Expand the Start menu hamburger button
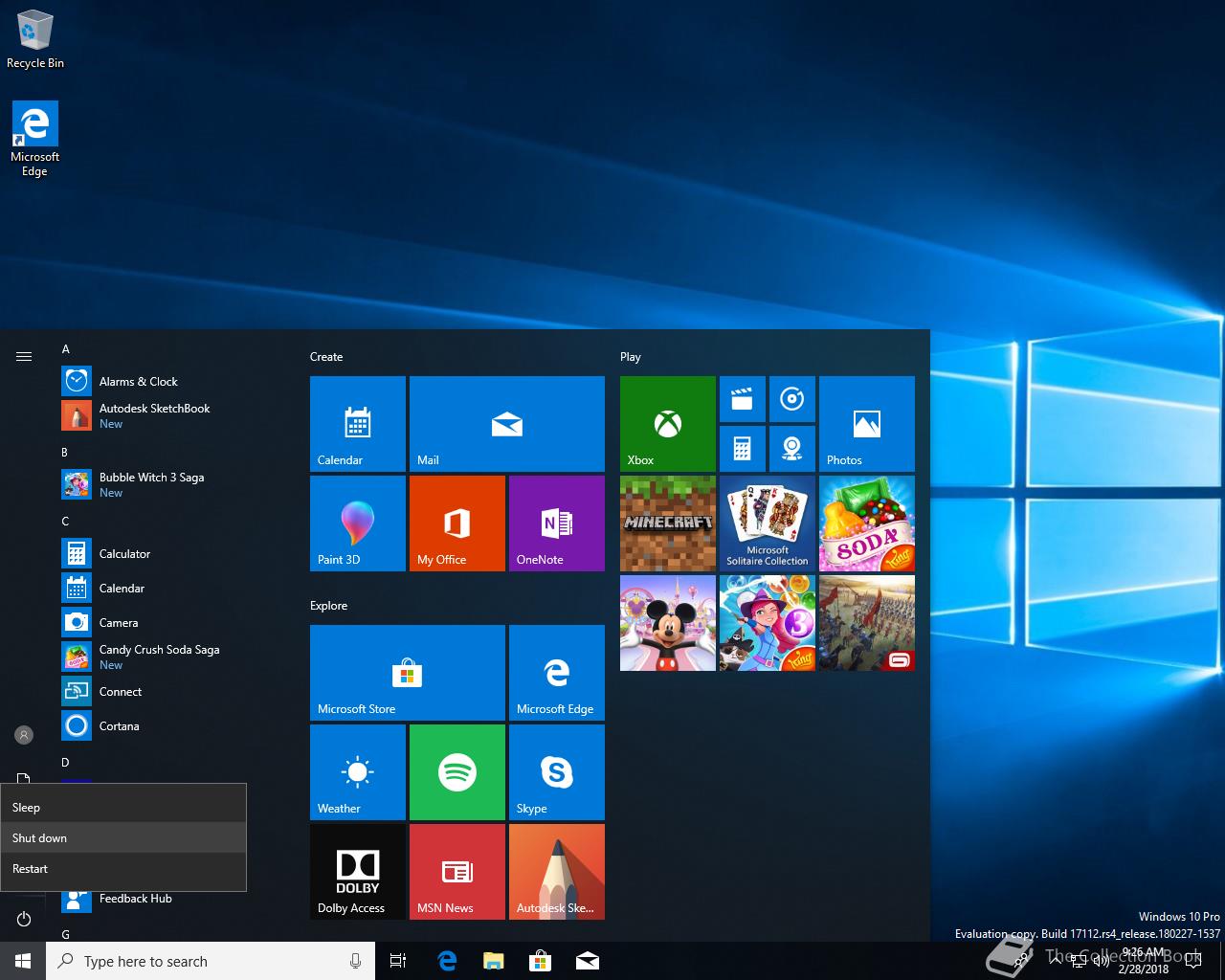1225x980 pixels. tap(24, 357)
